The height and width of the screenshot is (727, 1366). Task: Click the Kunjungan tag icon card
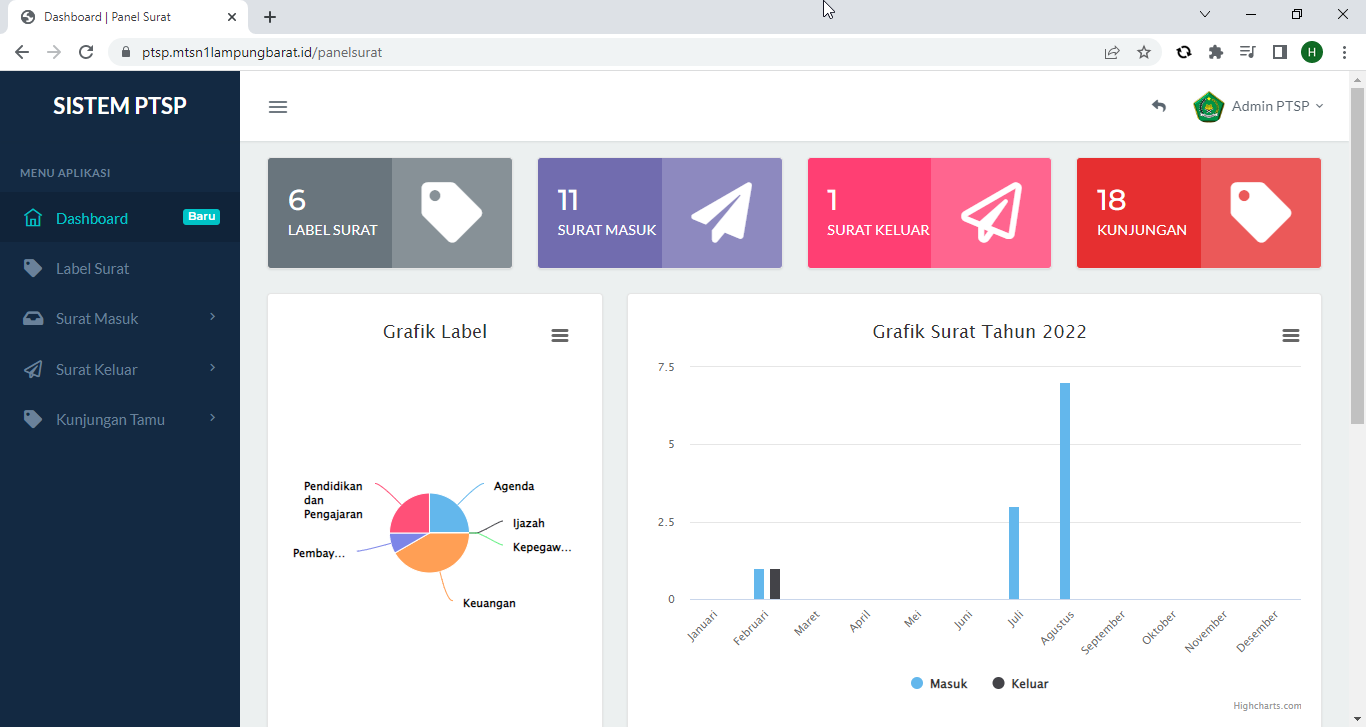tap(1260, 213)
